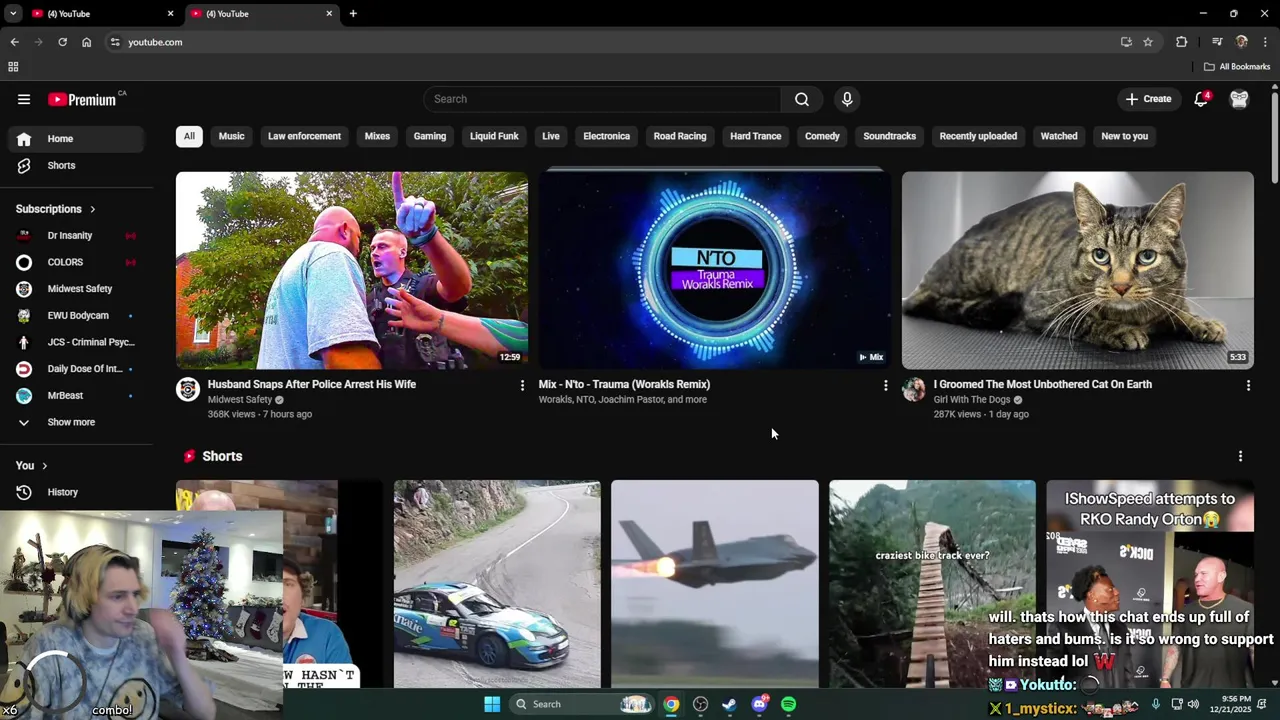This screenshot has width=1280, height=720.
Task: Click the browser address bar
Action: tap(610, 42)
